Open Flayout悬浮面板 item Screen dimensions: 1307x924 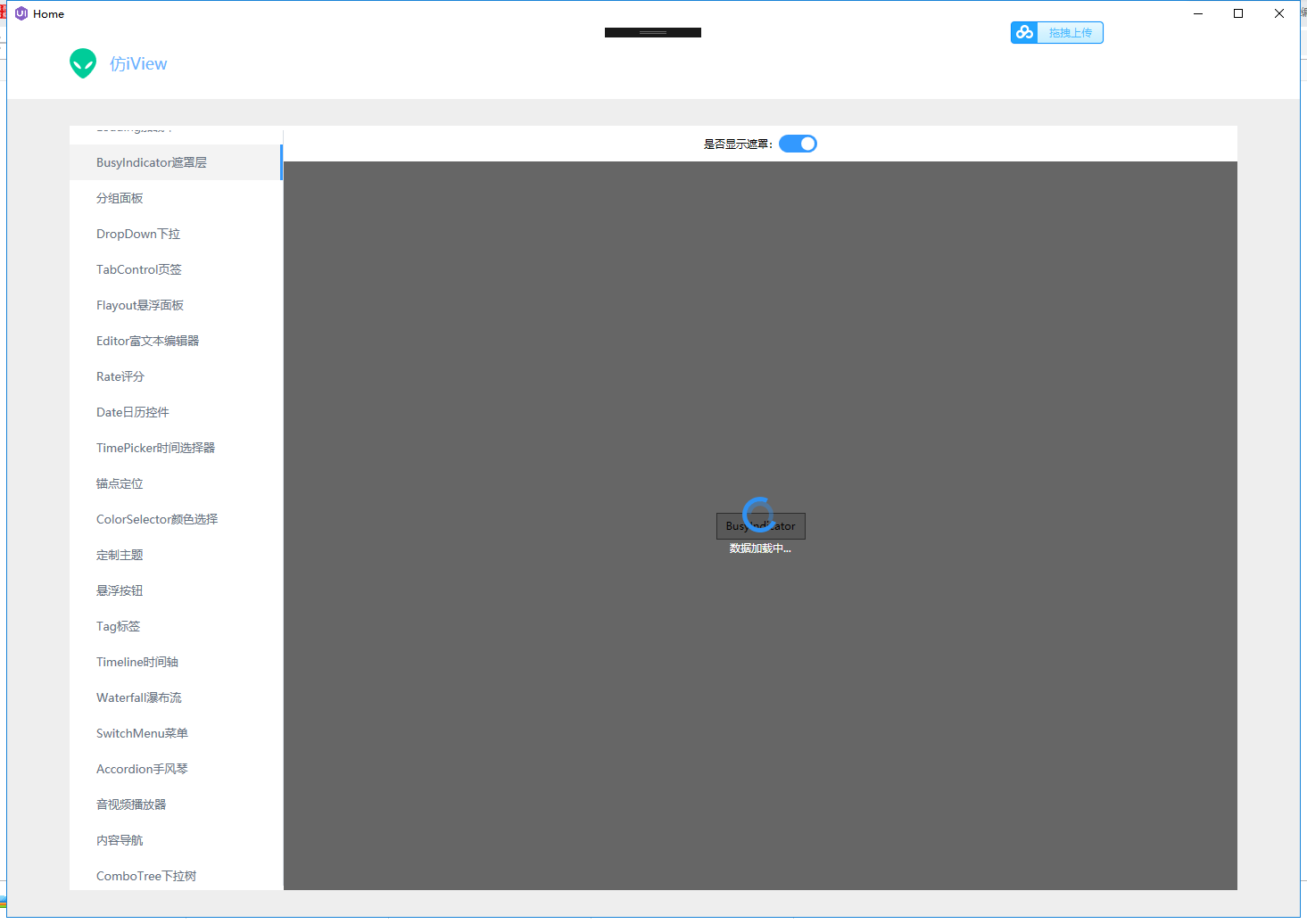pyautogui.click(x=176, y=305)
